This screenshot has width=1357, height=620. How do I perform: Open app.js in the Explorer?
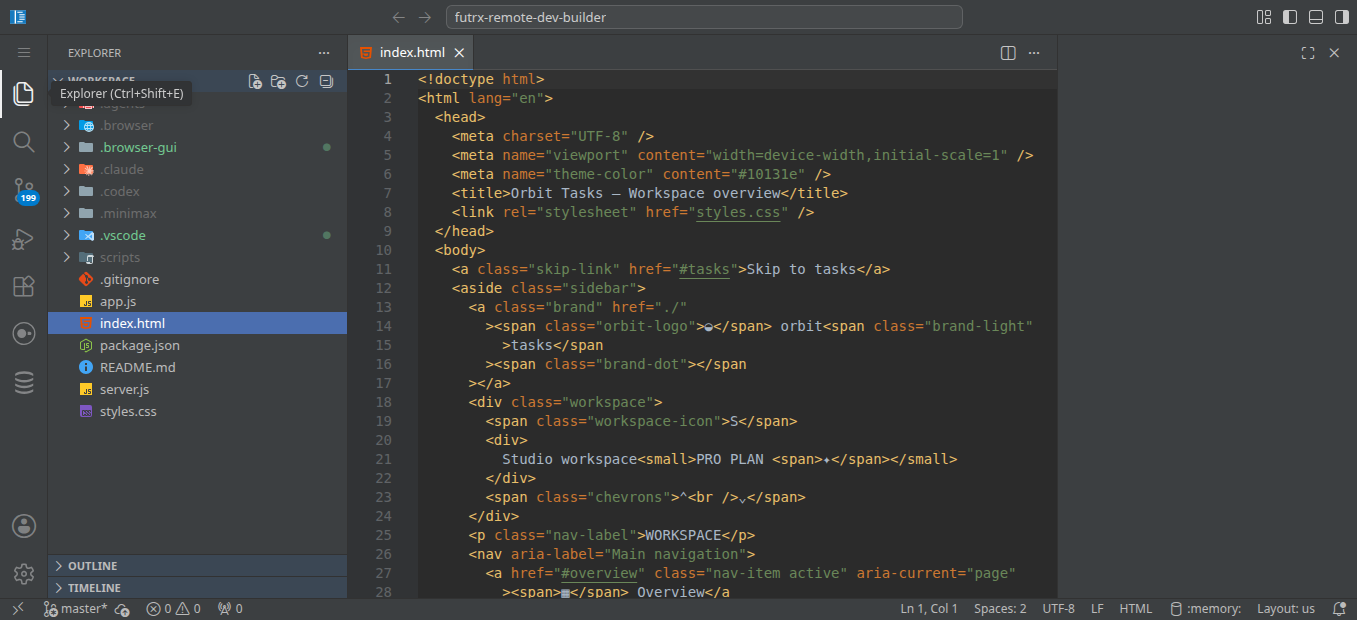pyautogui.click(x=197, y=301)
